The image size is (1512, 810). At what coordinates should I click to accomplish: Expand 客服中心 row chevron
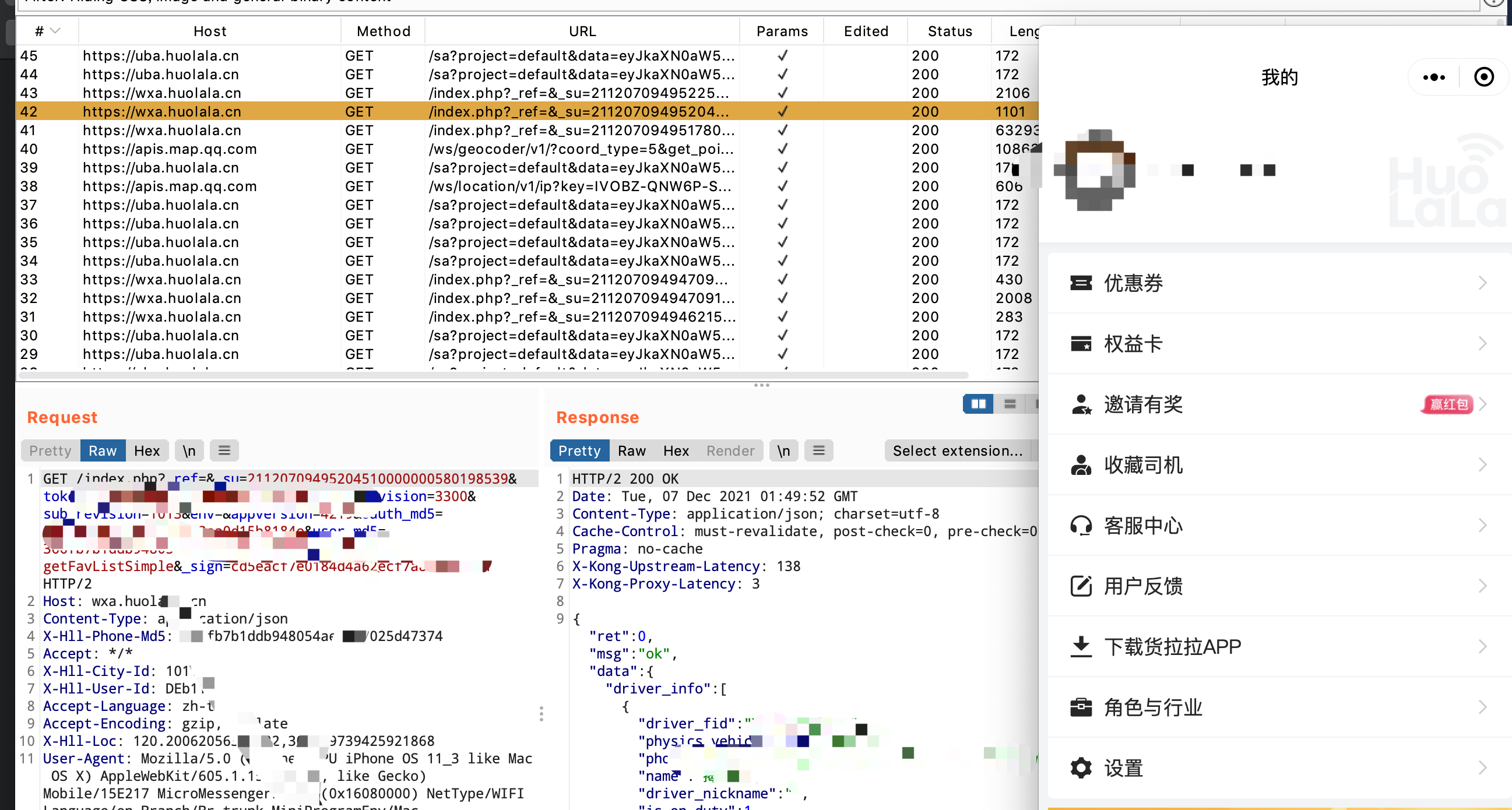1482,524
